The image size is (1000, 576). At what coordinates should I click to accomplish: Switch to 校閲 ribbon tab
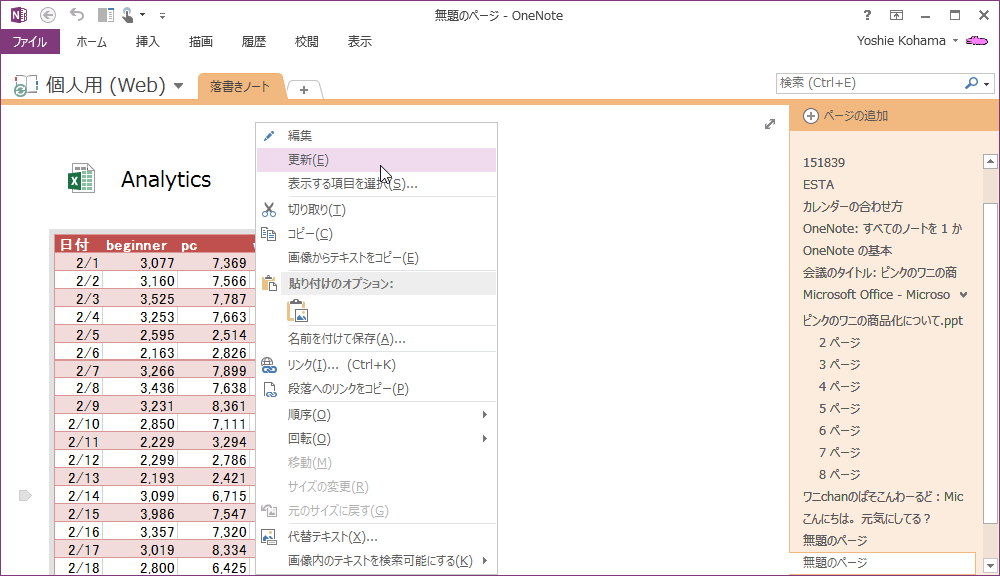pos(306,41)
